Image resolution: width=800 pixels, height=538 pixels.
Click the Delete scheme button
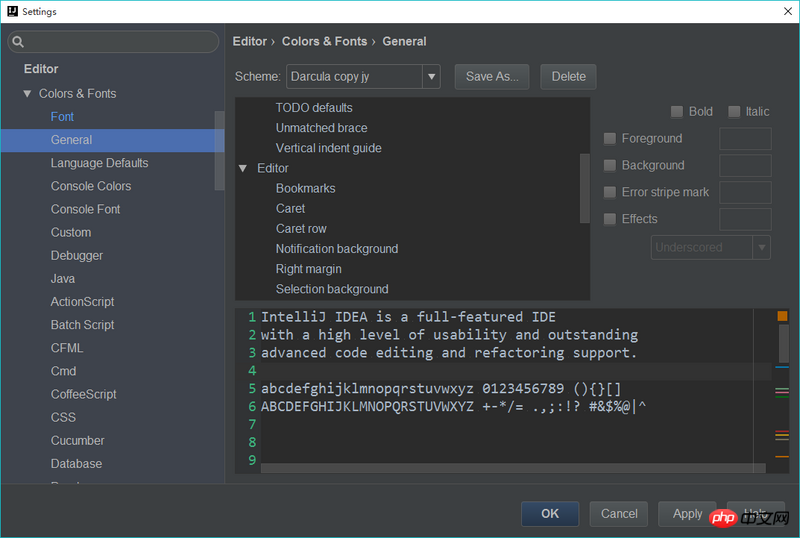(568, 77)
